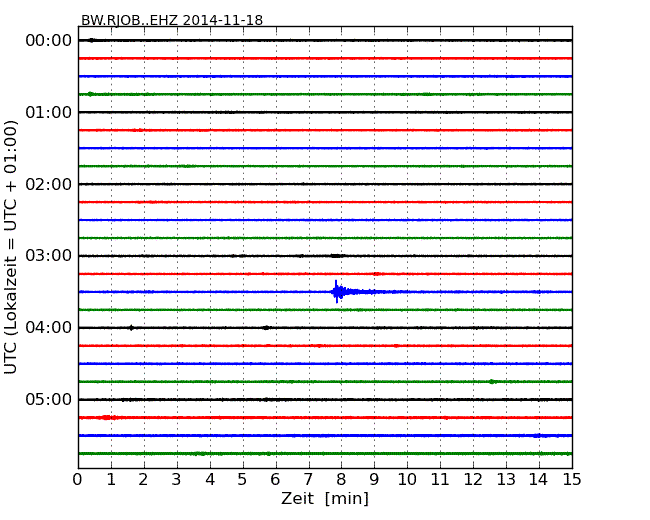Click the 02:00 time label
The image size is (650, 520).
(x=49, y=184)
